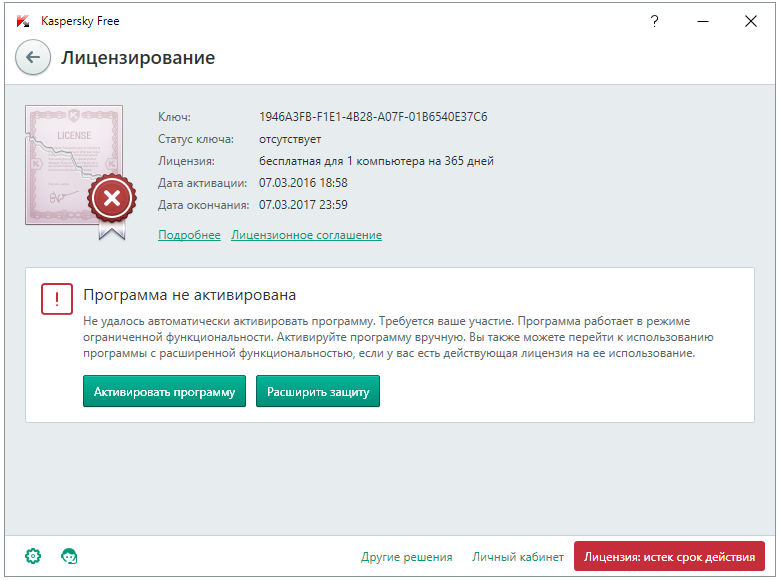Image resolution: width=780 pixels, height=580 pixels.
Task: Click the 'Дата окончания:' label
Action: pos(203,205)
